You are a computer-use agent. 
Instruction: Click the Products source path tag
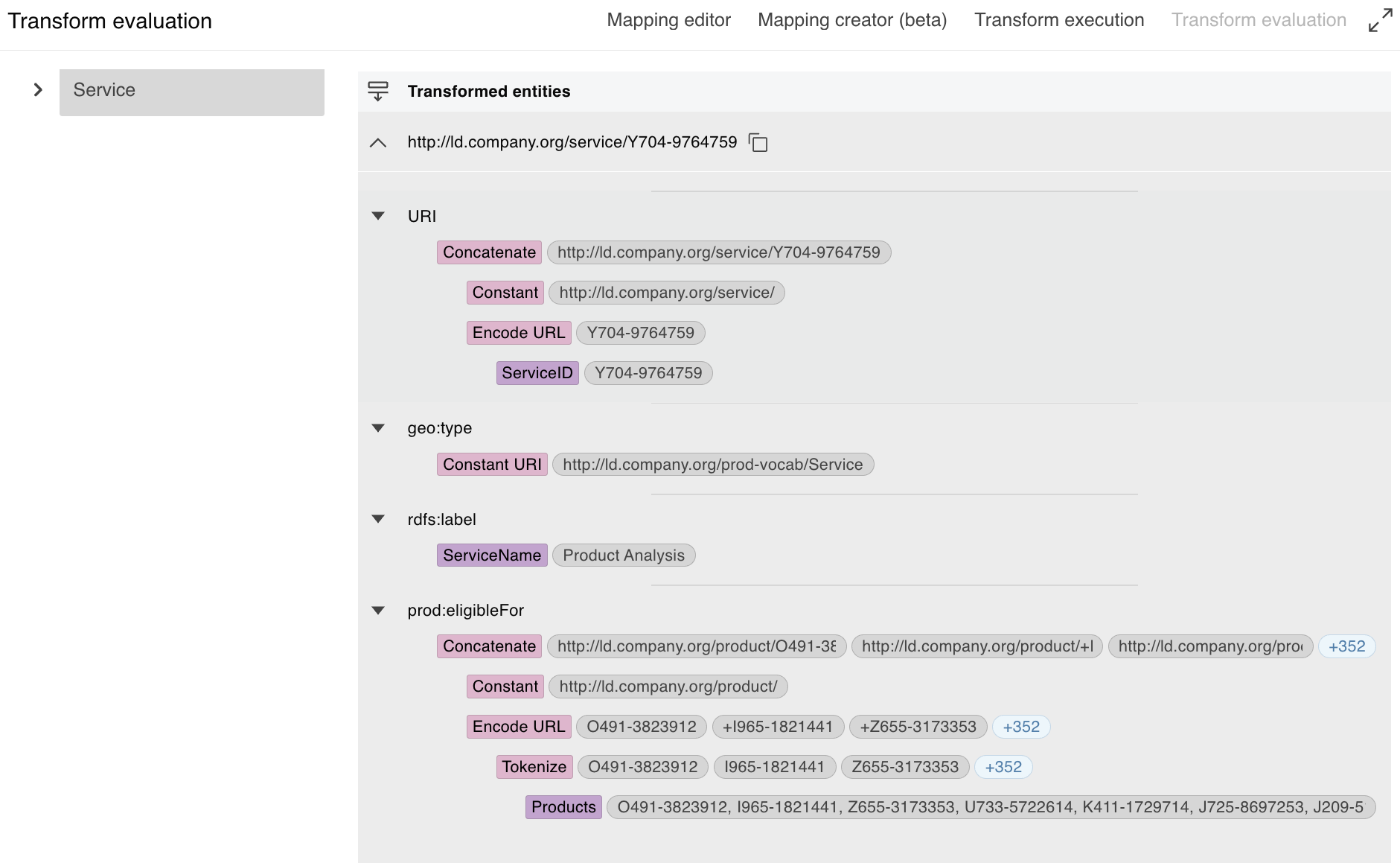click(563, 807)
